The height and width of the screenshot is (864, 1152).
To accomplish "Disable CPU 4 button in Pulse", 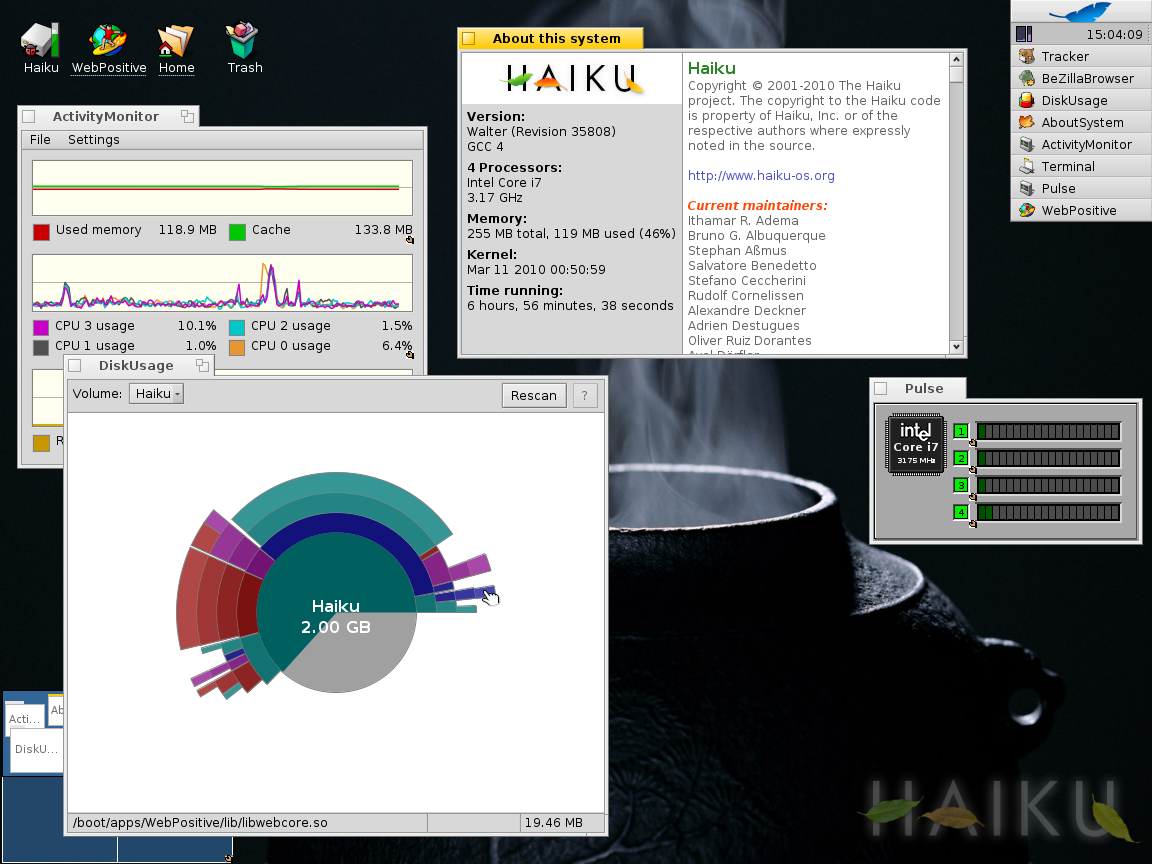I will point(961,513).
